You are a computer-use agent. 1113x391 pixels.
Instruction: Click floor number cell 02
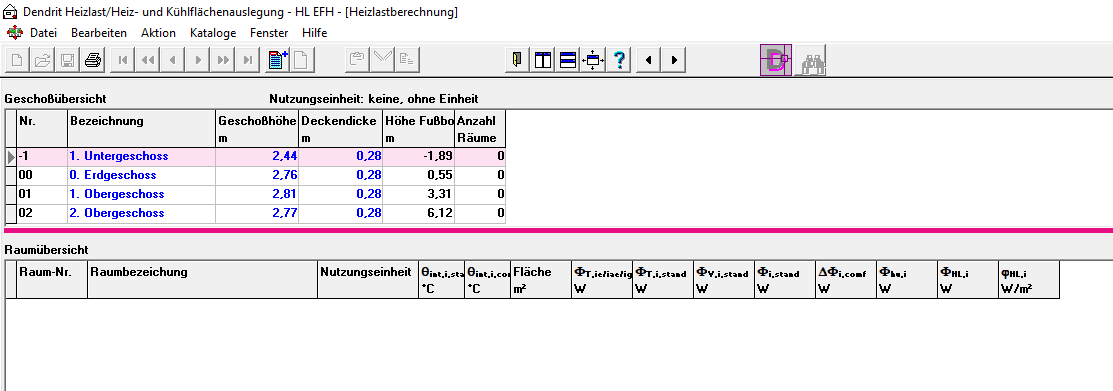[x=42, y=214]
